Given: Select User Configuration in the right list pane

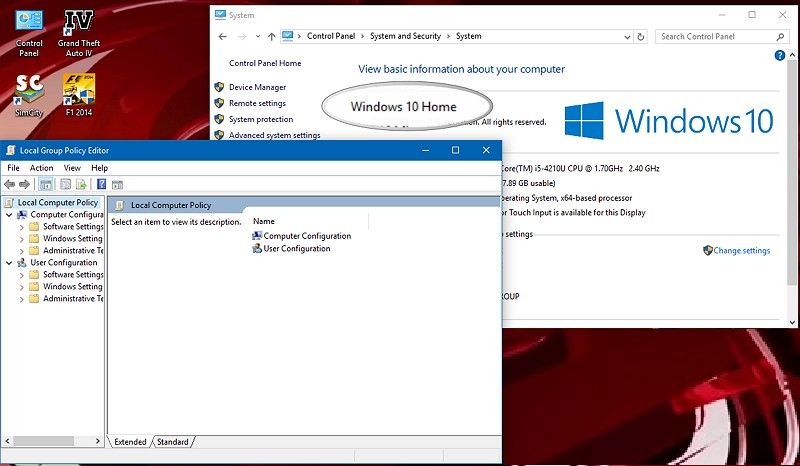Looking at the screenshot, I should 297,249.
